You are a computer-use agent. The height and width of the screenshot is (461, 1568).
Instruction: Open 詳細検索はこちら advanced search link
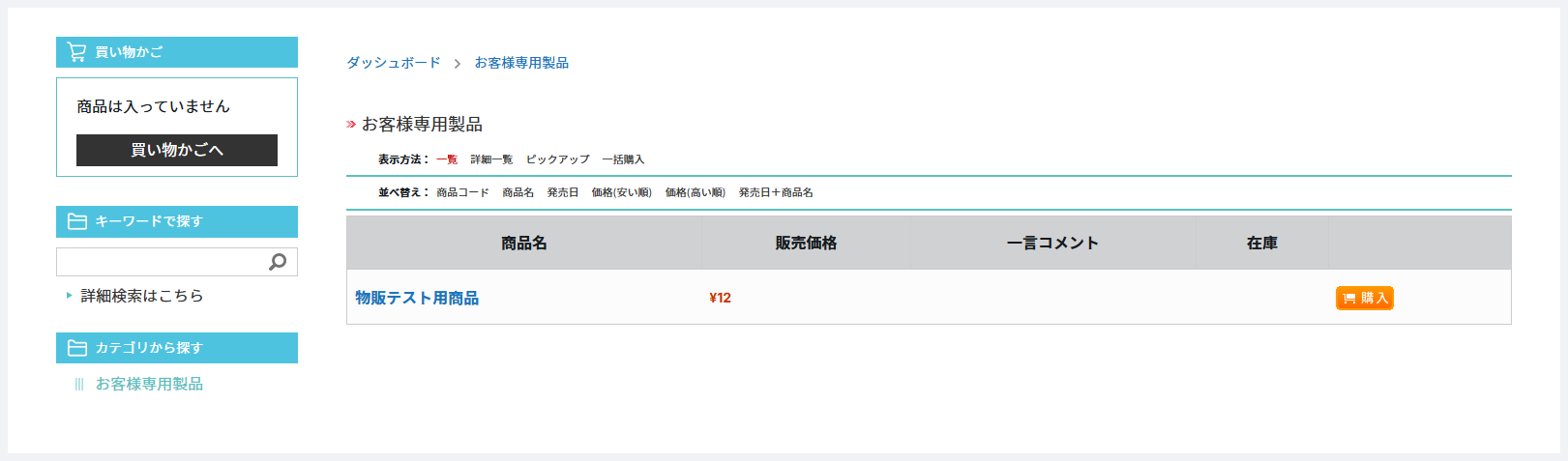142,296
